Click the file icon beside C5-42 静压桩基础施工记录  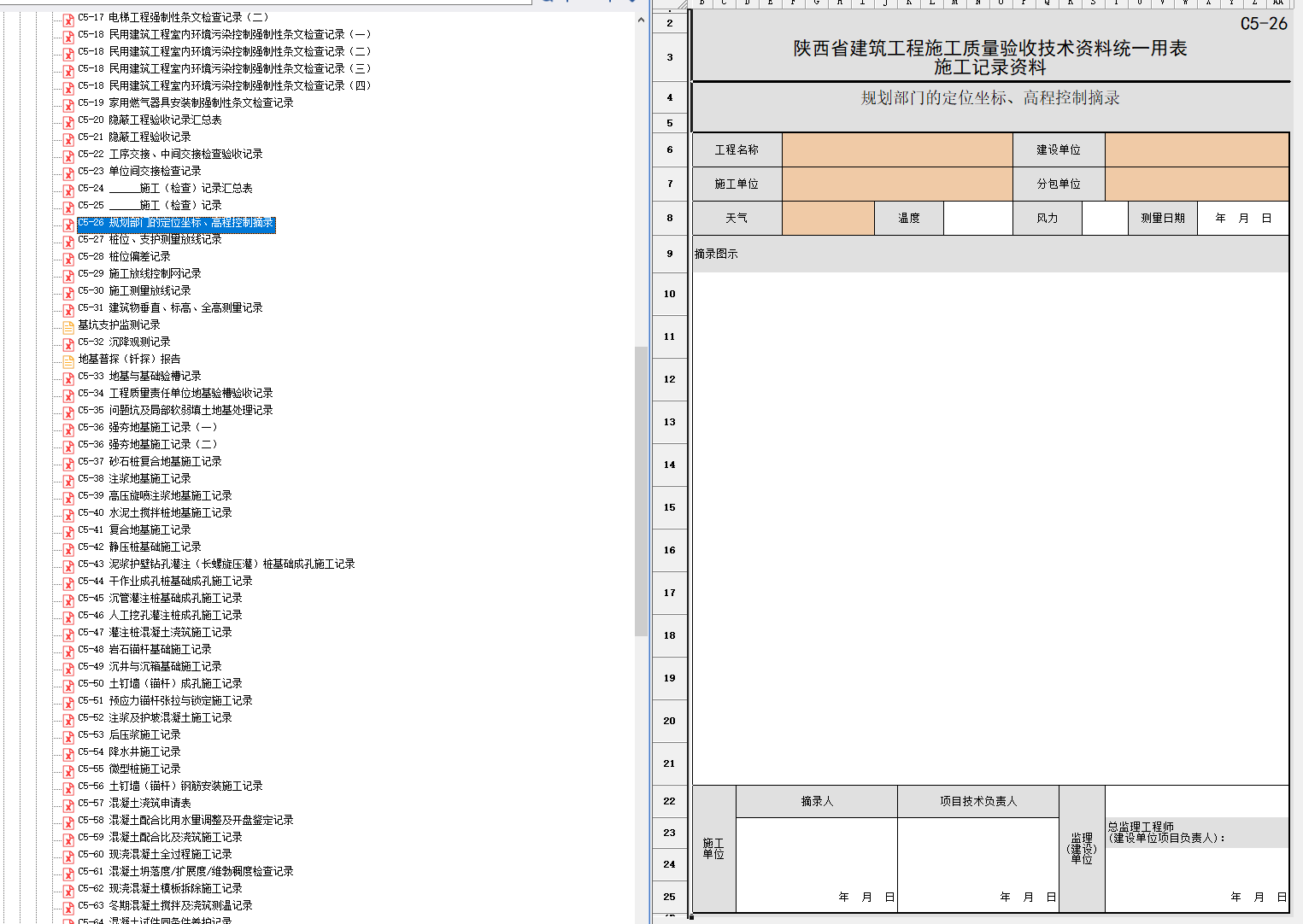click(x=68, y=548)
